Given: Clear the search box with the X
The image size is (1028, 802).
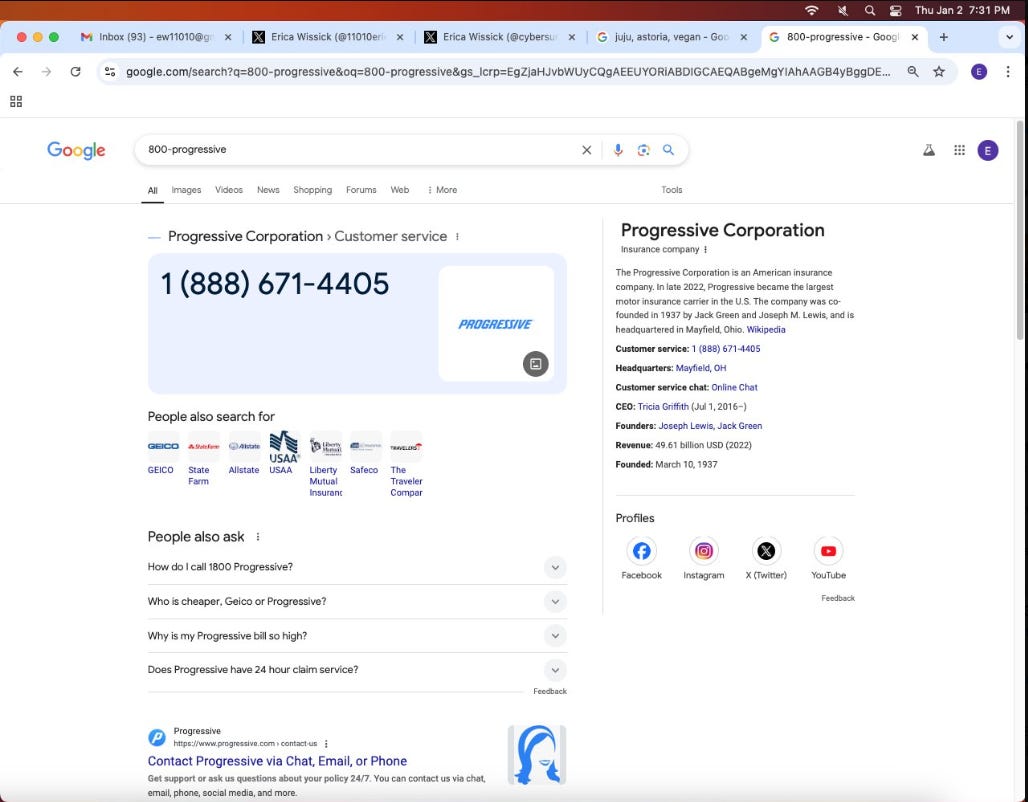Looking at the screenshot, I should (587, 150).
